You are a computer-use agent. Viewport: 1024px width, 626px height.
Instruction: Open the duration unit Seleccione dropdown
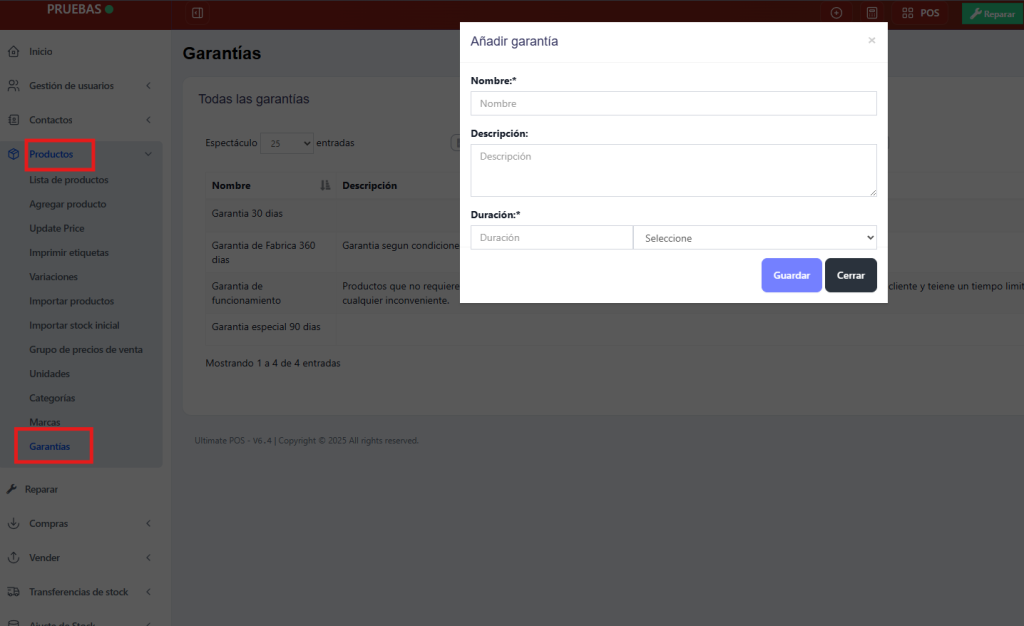755,238
